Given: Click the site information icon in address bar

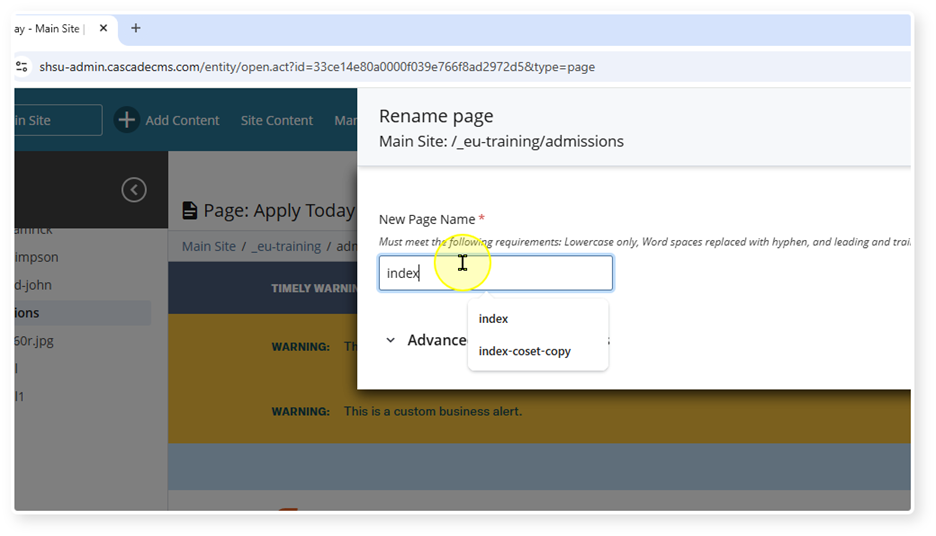Looking at the screenshot, I should tap(22, 67).
